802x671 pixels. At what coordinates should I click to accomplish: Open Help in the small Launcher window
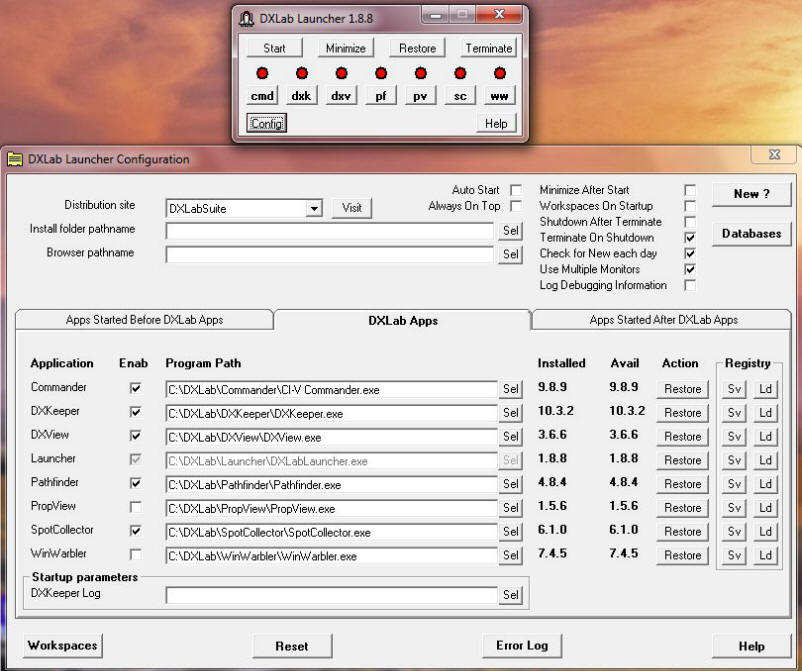click(x=496, y=123)
